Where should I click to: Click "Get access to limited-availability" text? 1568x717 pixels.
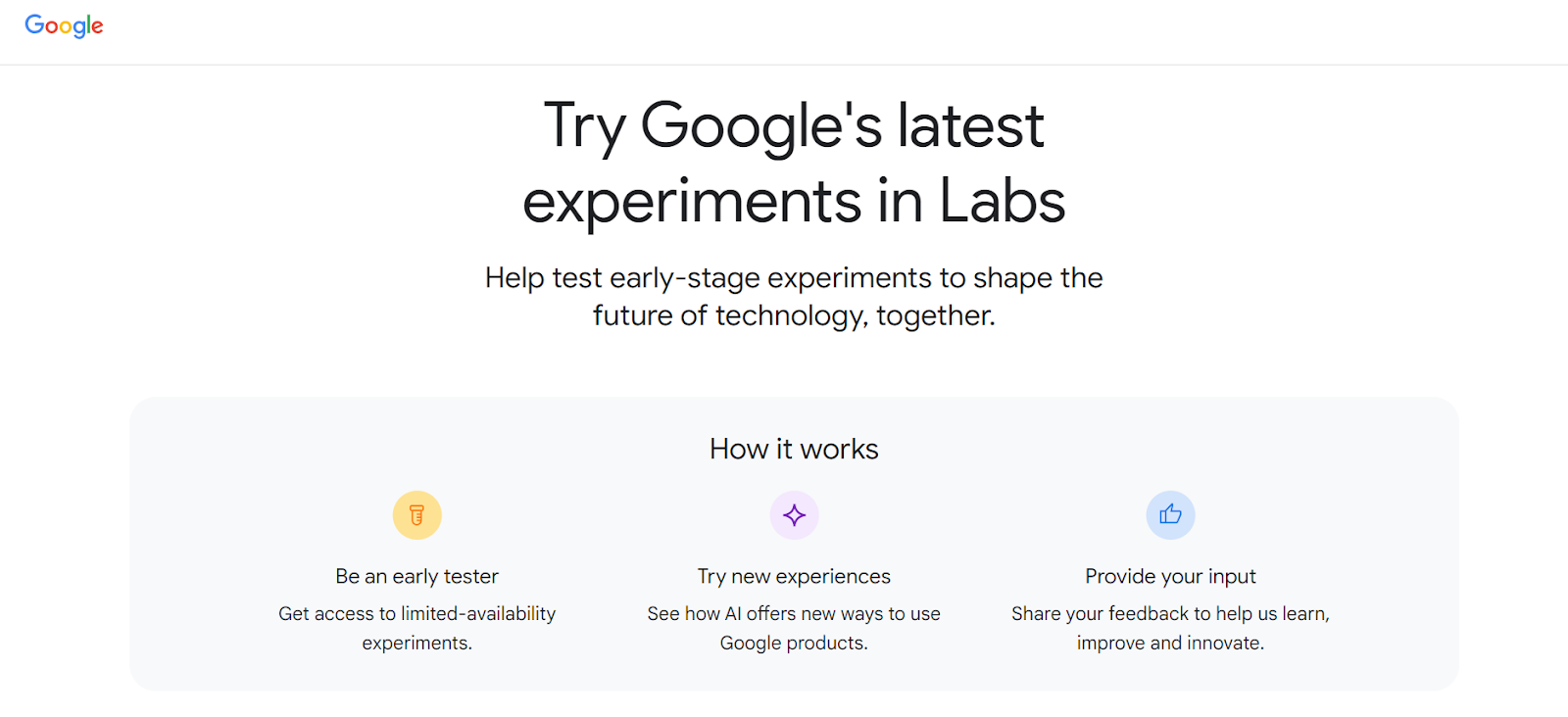416,614
